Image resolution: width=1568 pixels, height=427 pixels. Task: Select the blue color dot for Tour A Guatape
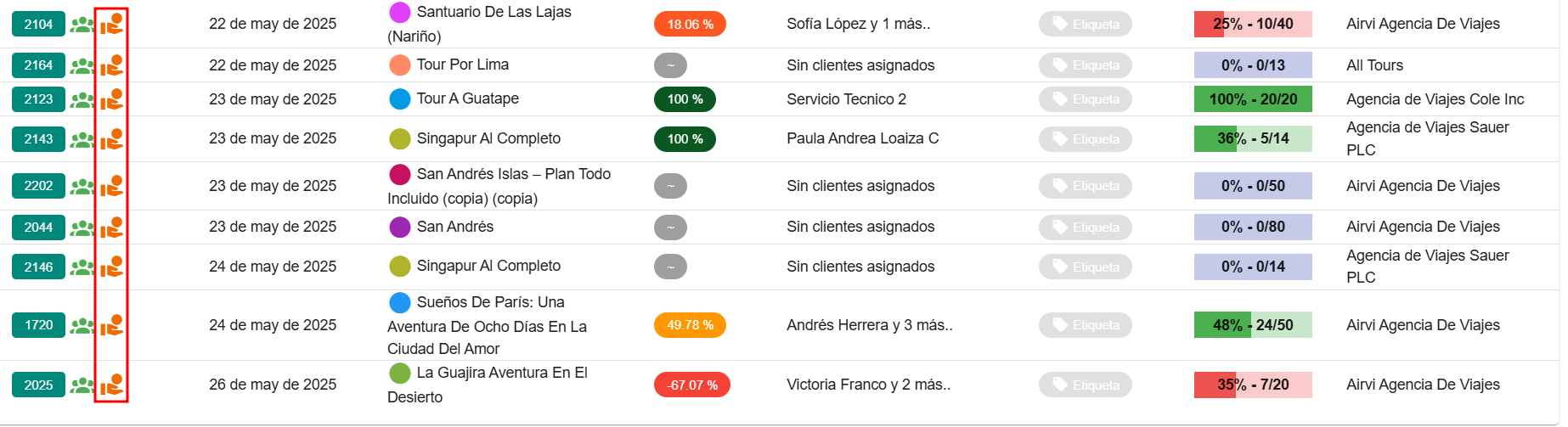click(399, 99)
